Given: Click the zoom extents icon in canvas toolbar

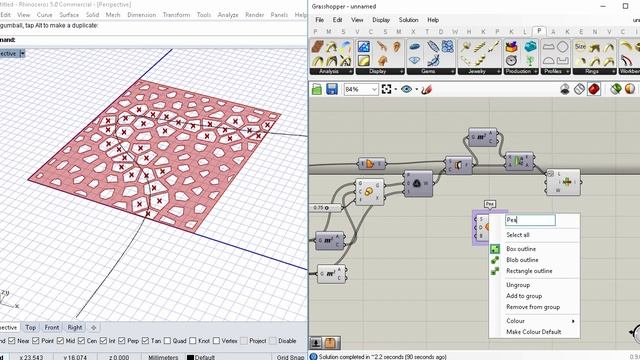Looking at the screenshot, I should [386, 89].
